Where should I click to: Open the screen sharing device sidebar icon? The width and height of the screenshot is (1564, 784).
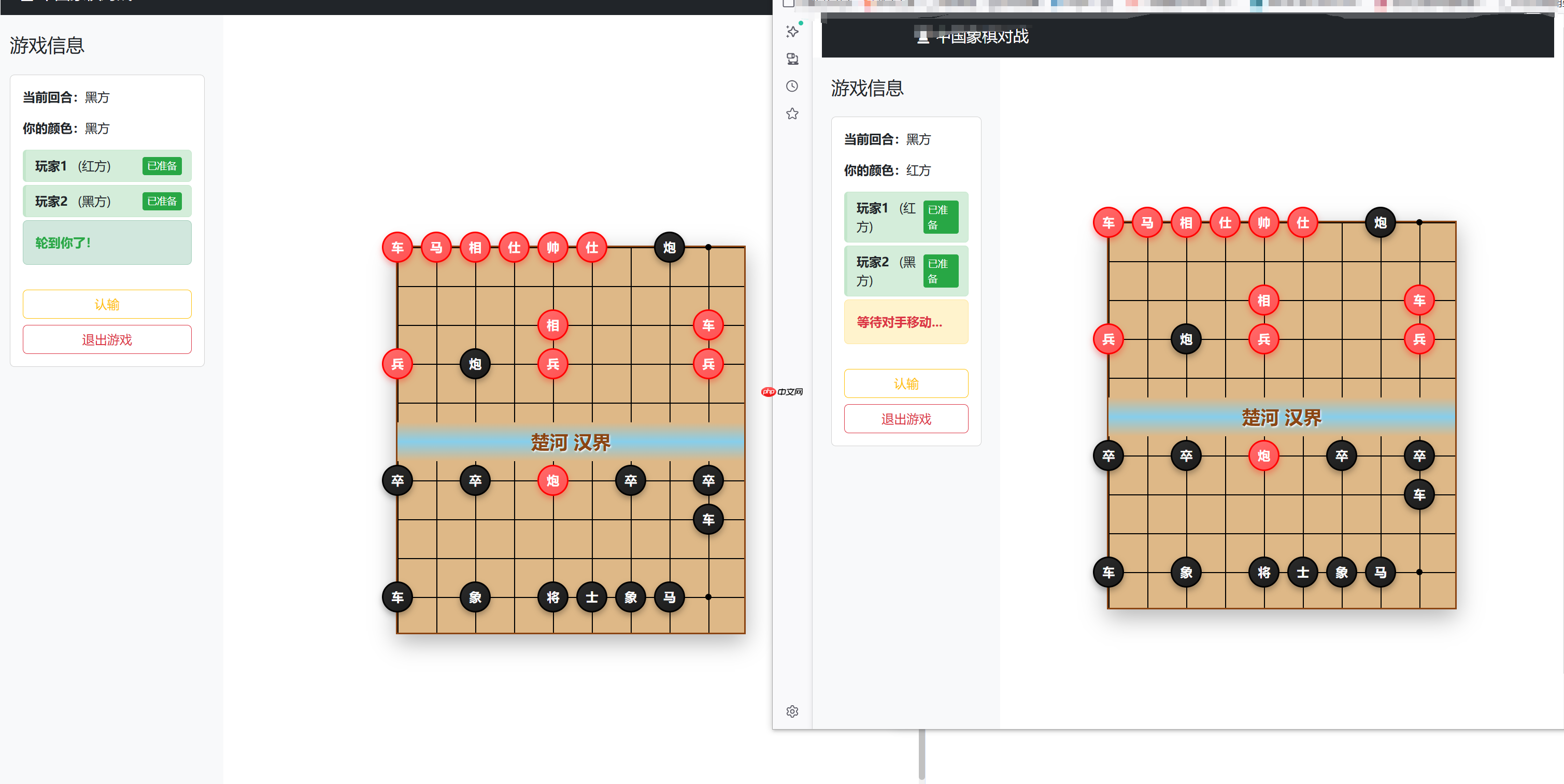point(792,59)
